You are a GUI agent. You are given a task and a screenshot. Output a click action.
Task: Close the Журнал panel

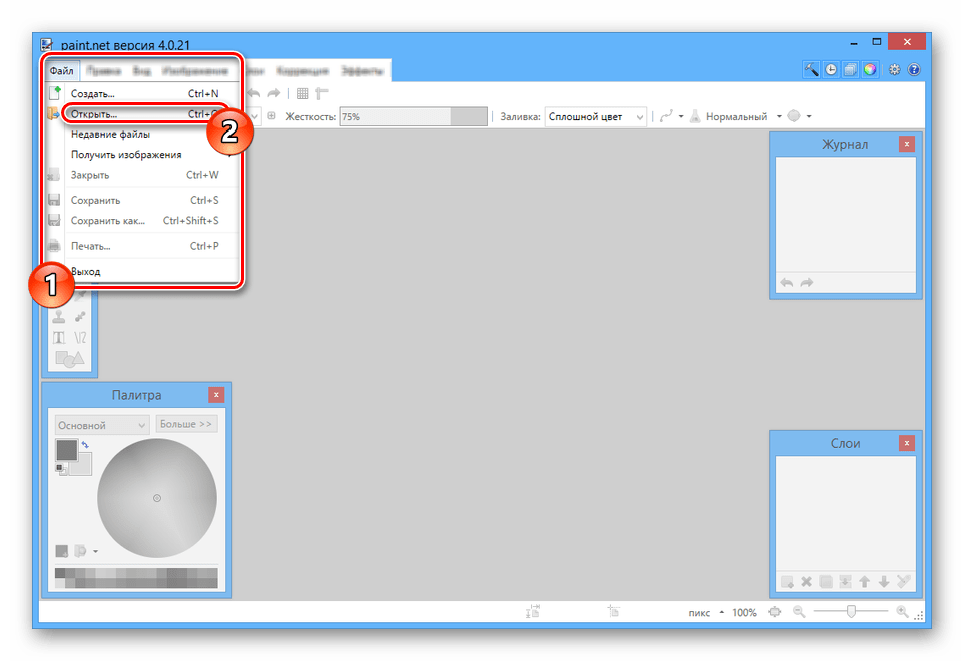click(906, 144)
